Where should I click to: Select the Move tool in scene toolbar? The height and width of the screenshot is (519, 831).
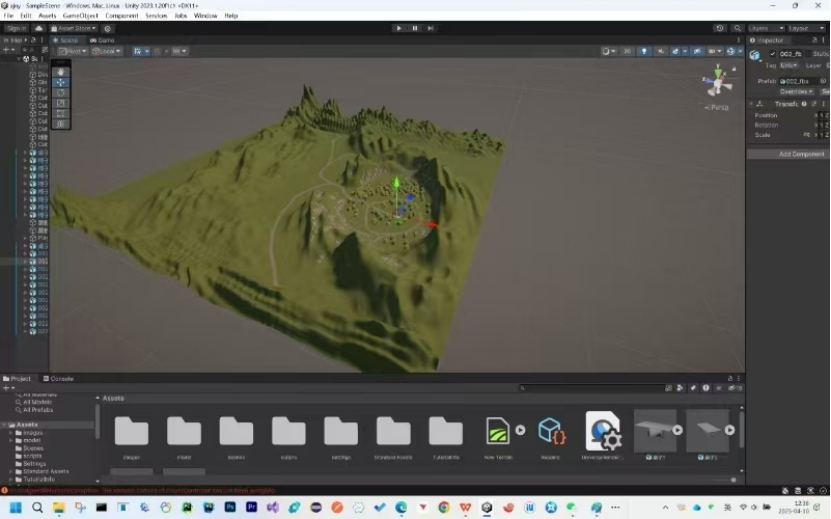(x=61, y=82)
